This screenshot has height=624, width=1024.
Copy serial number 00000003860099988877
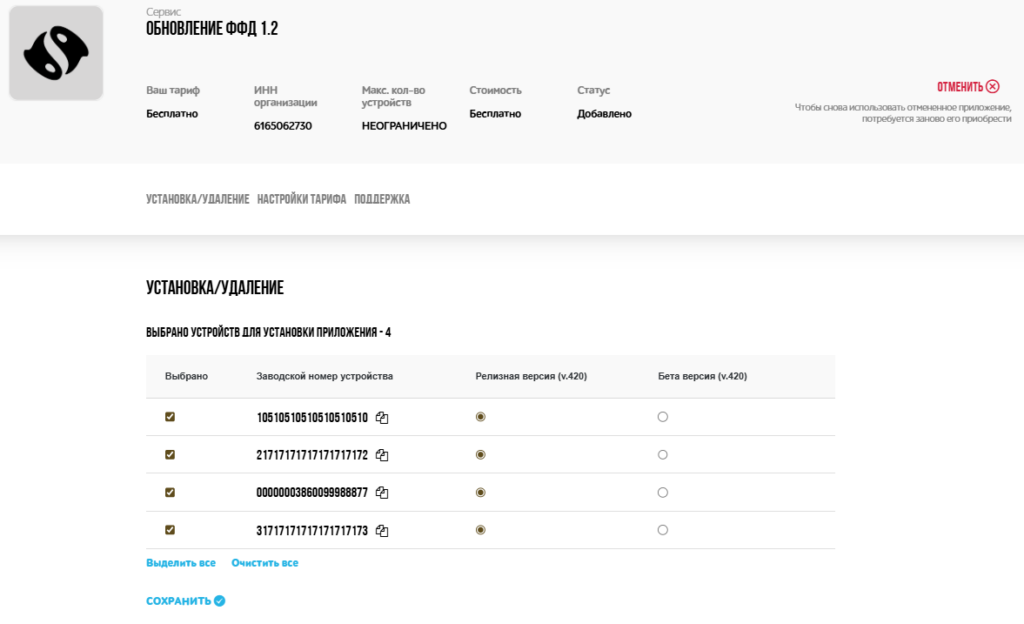tap(382, 493)
